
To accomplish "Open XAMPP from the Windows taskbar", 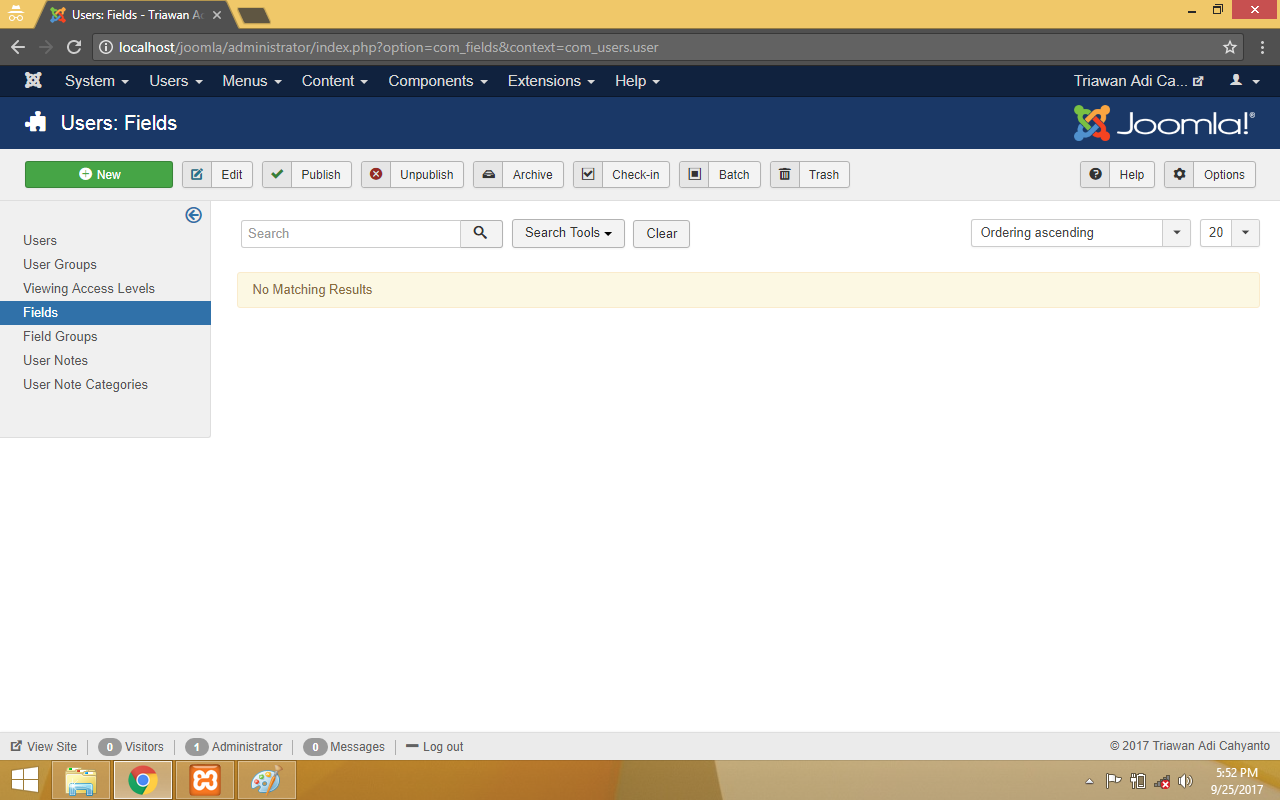I will 205,780.
